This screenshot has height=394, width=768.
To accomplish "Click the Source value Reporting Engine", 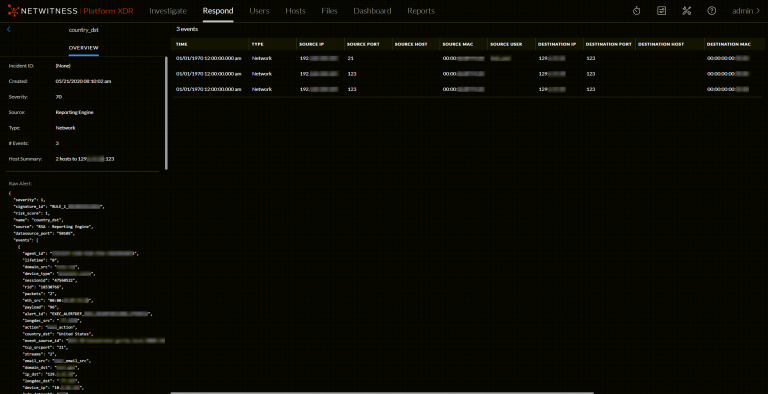I will 74,112.
